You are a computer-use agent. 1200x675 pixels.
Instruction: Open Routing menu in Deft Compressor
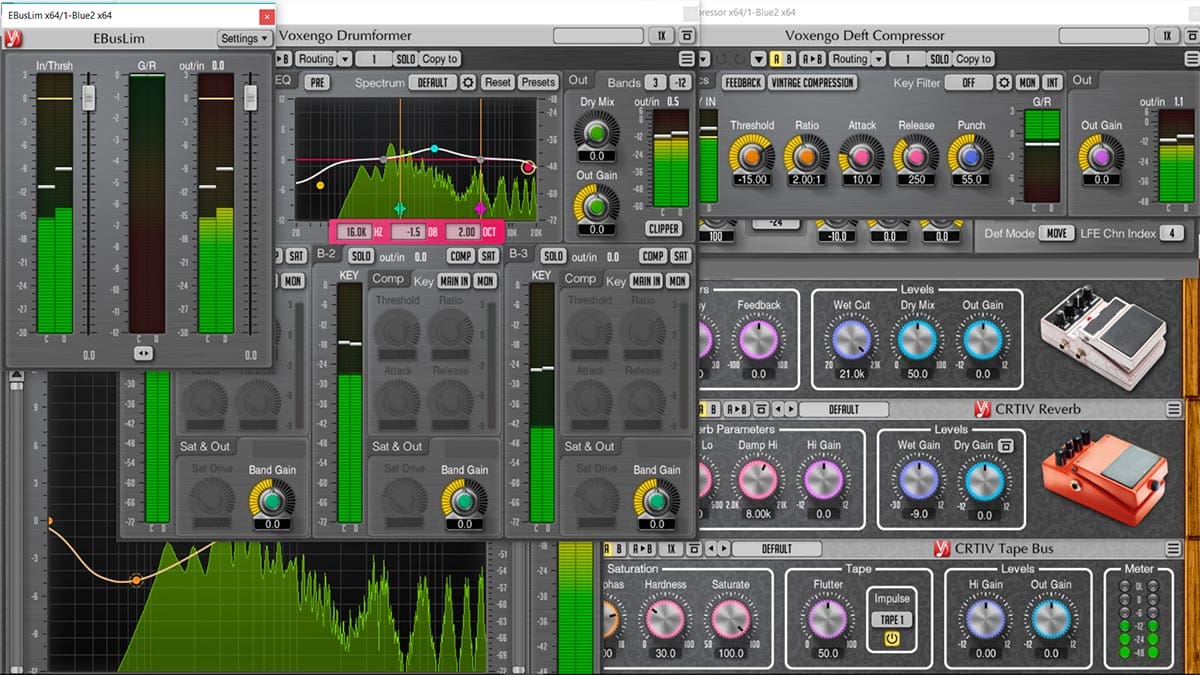click(x=850, y=59)
